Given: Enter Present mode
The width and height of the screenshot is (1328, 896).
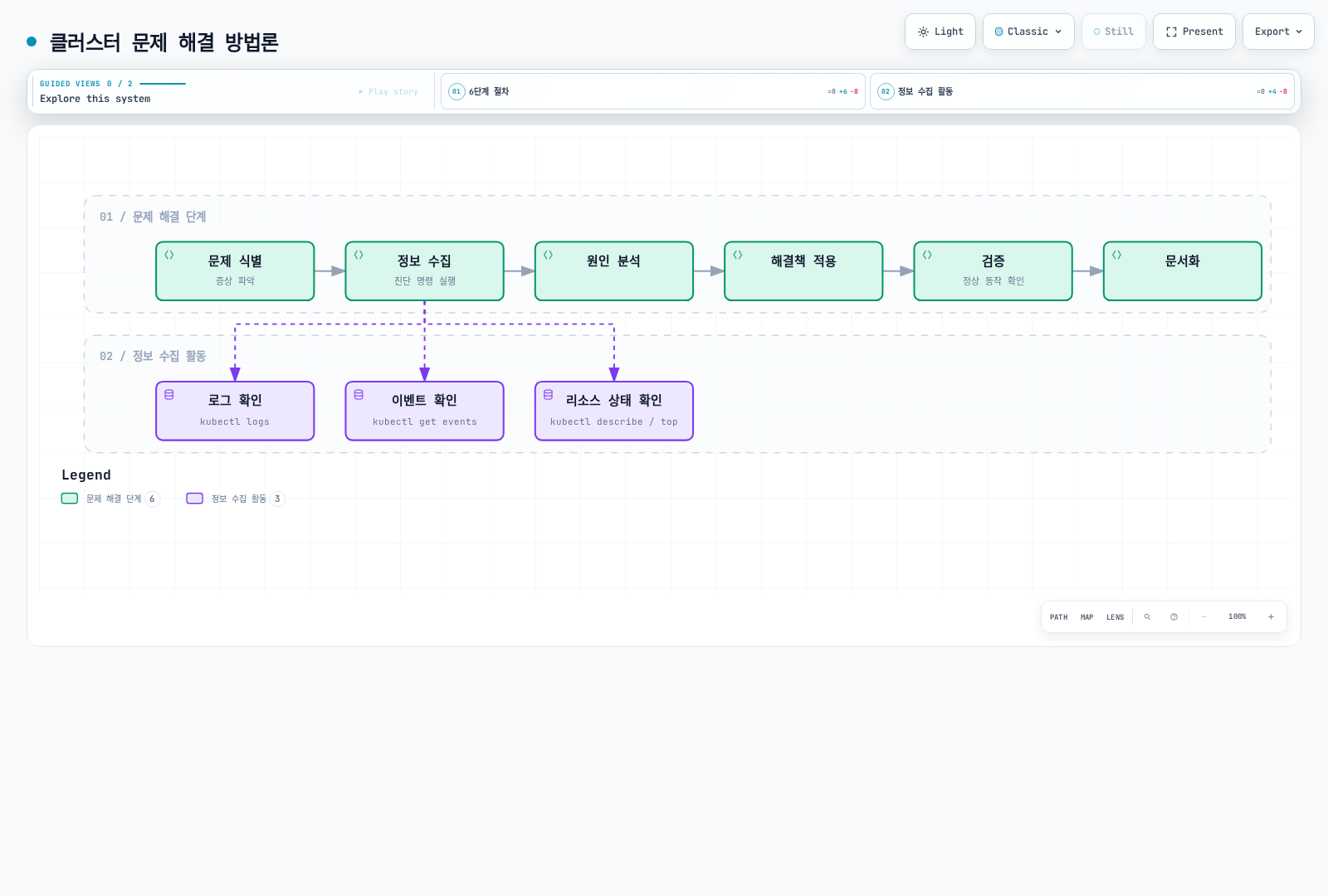Looking at the screenshot, I should tap(1194, 32).
